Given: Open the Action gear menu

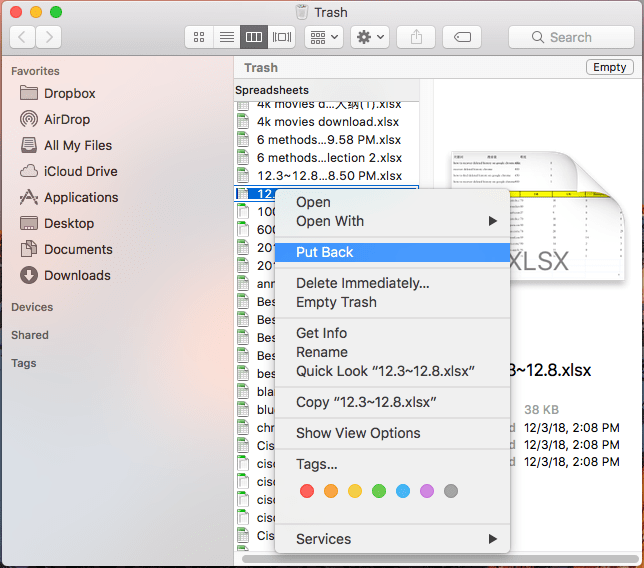Looking at the screenshot, I should [370, 37].
